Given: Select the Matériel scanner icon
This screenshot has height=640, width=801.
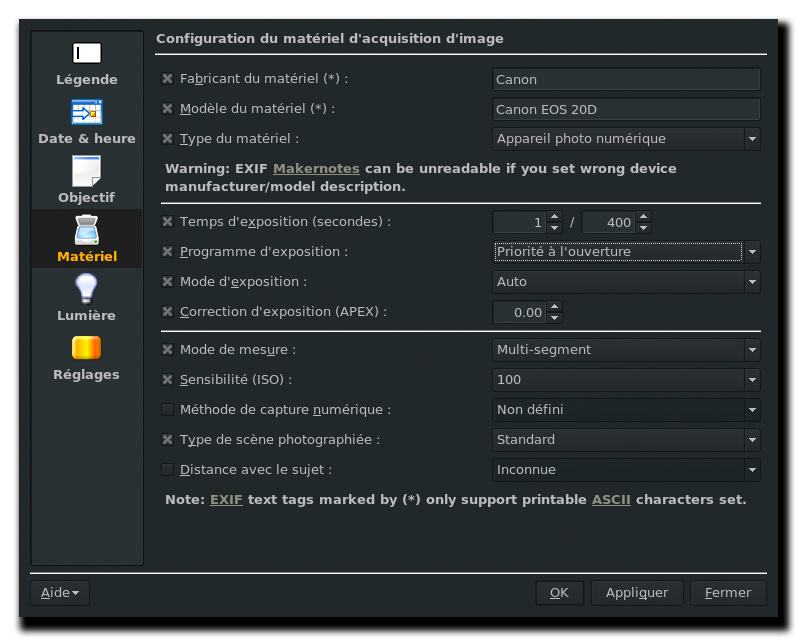Looking at the screenshot, I should 86,230.
